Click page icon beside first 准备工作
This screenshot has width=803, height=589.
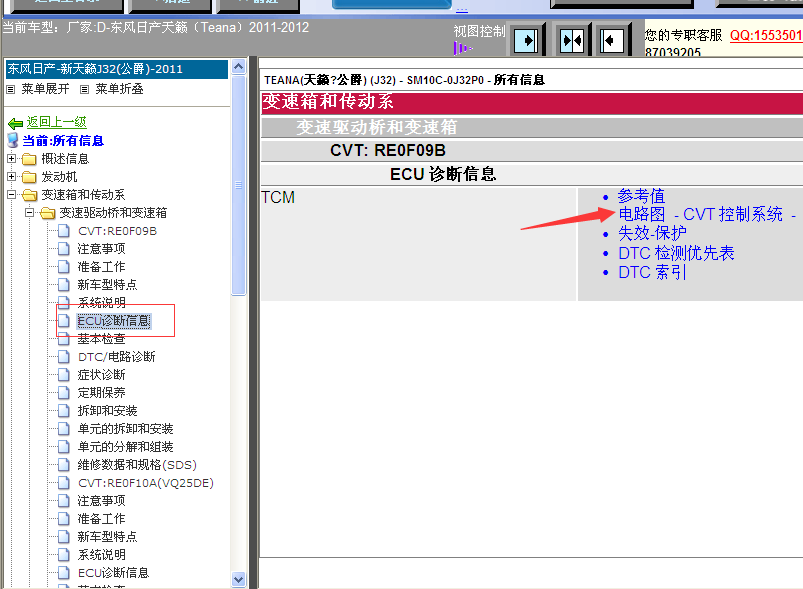tap(64, 267)
